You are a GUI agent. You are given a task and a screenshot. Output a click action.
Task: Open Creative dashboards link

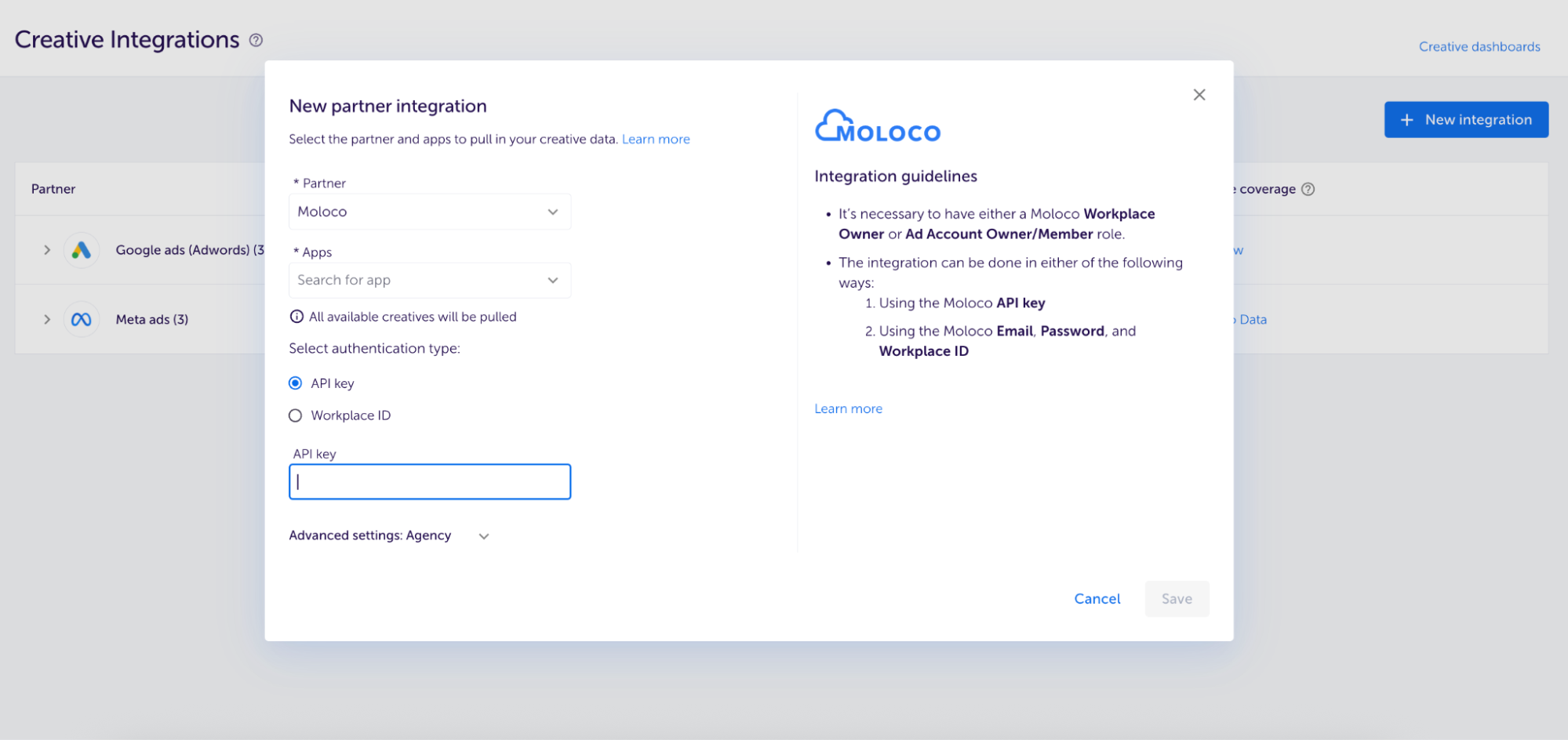[1479, 47]
